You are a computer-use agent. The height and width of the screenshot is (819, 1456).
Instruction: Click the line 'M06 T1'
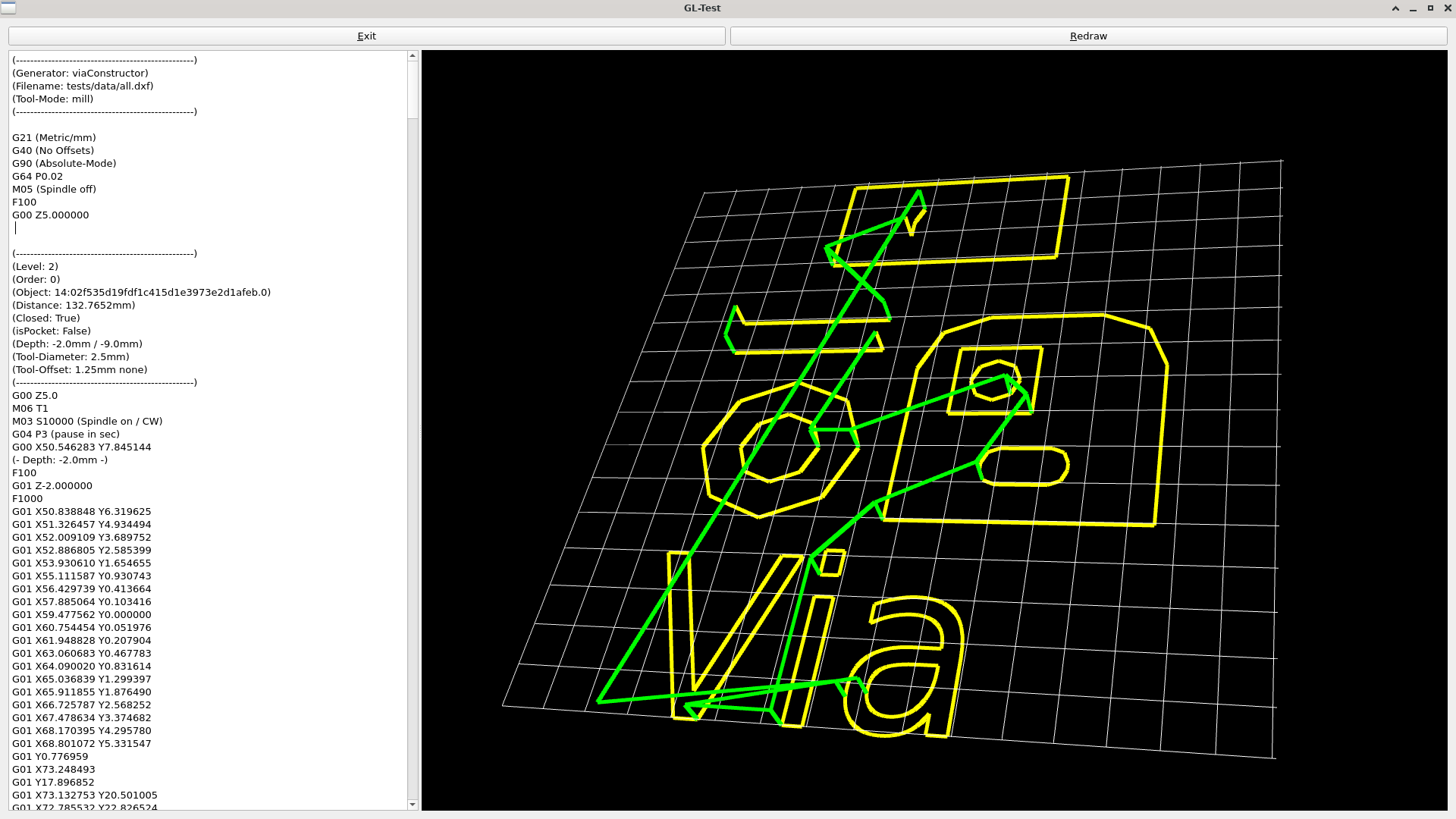30,409
